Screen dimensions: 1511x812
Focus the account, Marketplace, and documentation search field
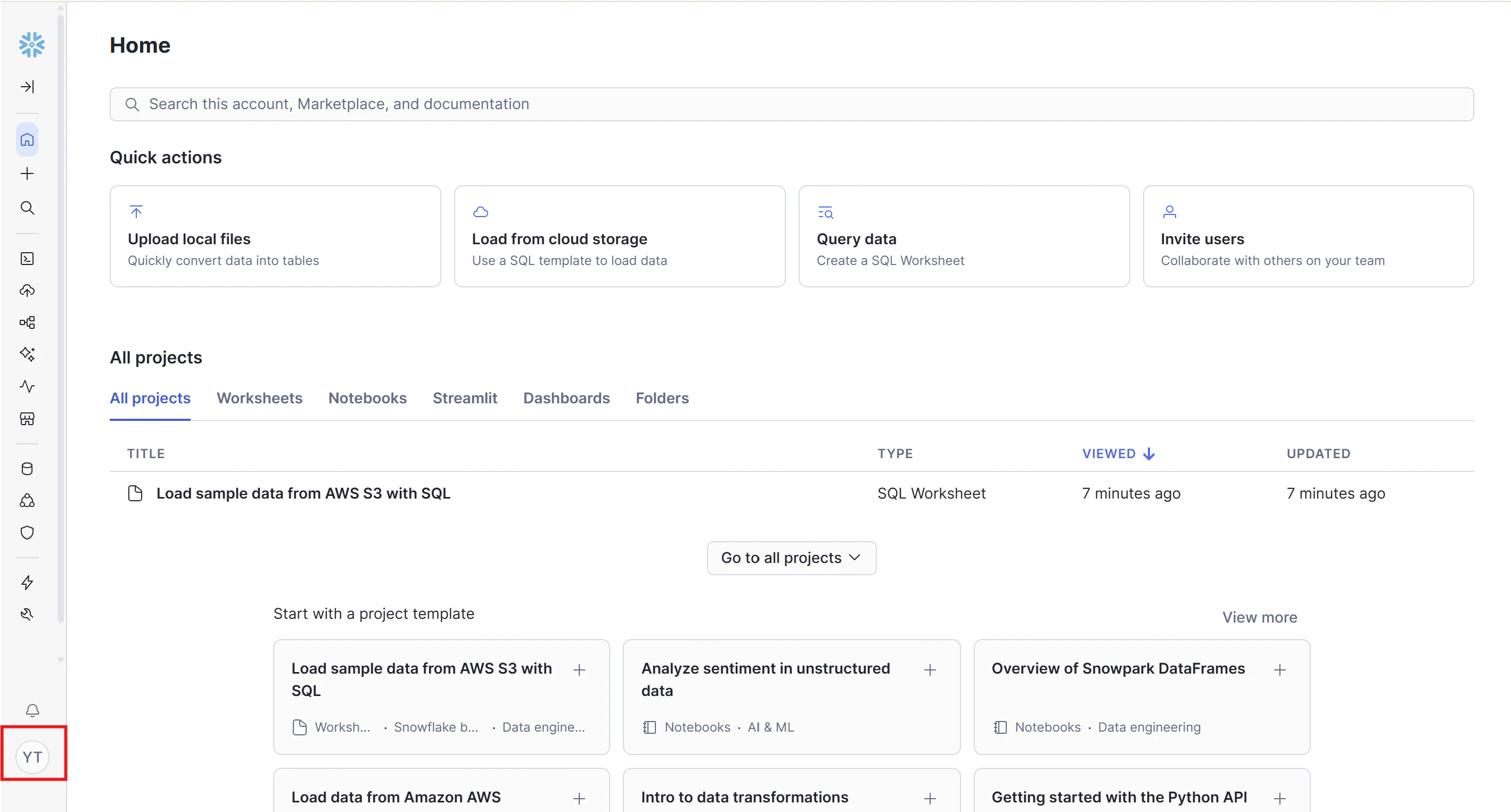coord(791,104)
